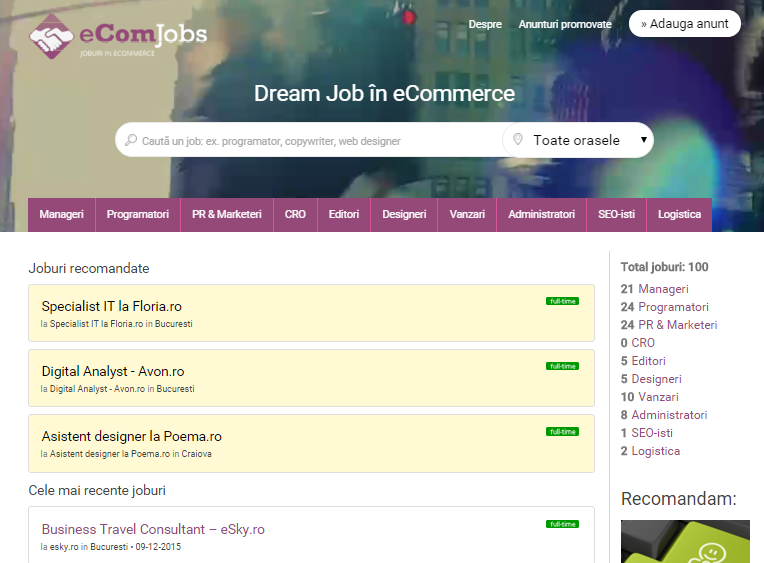The height and width of the screenshot is (563, 764).
Task: Click the Recomandam green keyboard thumbnail
Action: pos(685,542)
